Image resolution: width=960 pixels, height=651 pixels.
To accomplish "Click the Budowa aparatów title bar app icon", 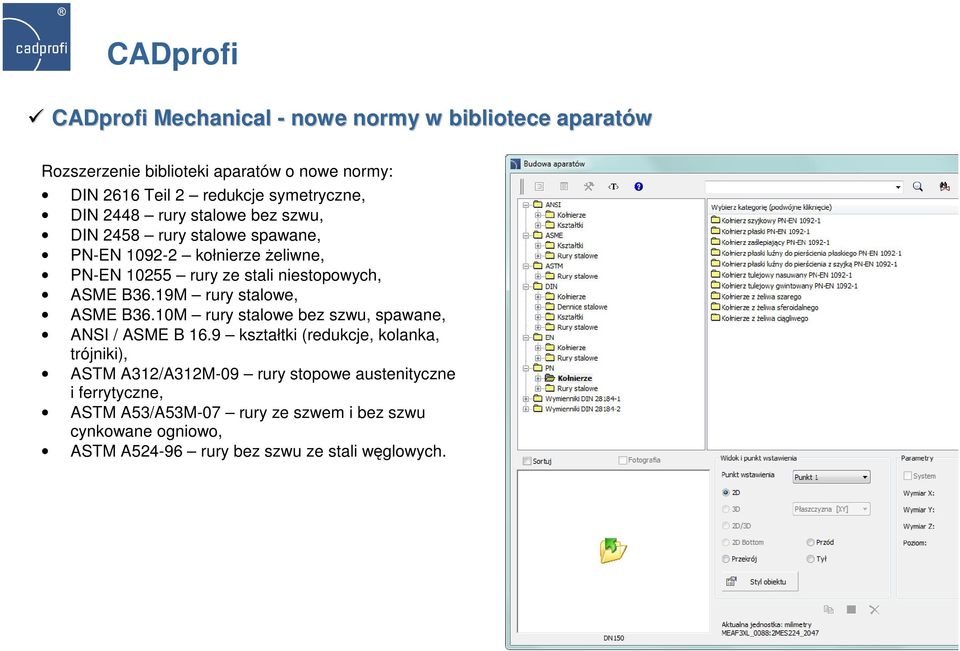I will pos(515,164).
